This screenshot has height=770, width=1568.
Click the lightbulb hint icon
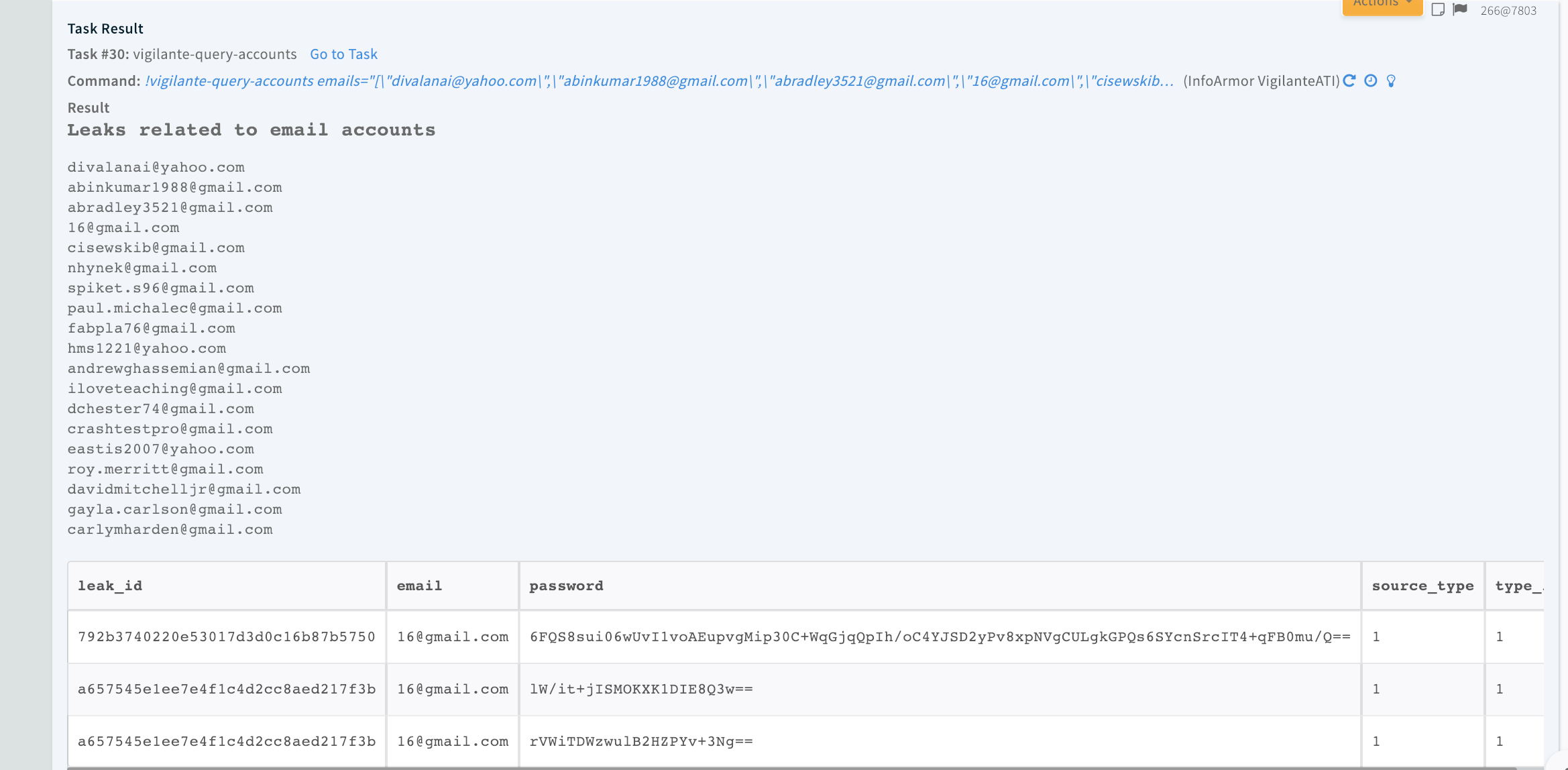[1392, 81]
